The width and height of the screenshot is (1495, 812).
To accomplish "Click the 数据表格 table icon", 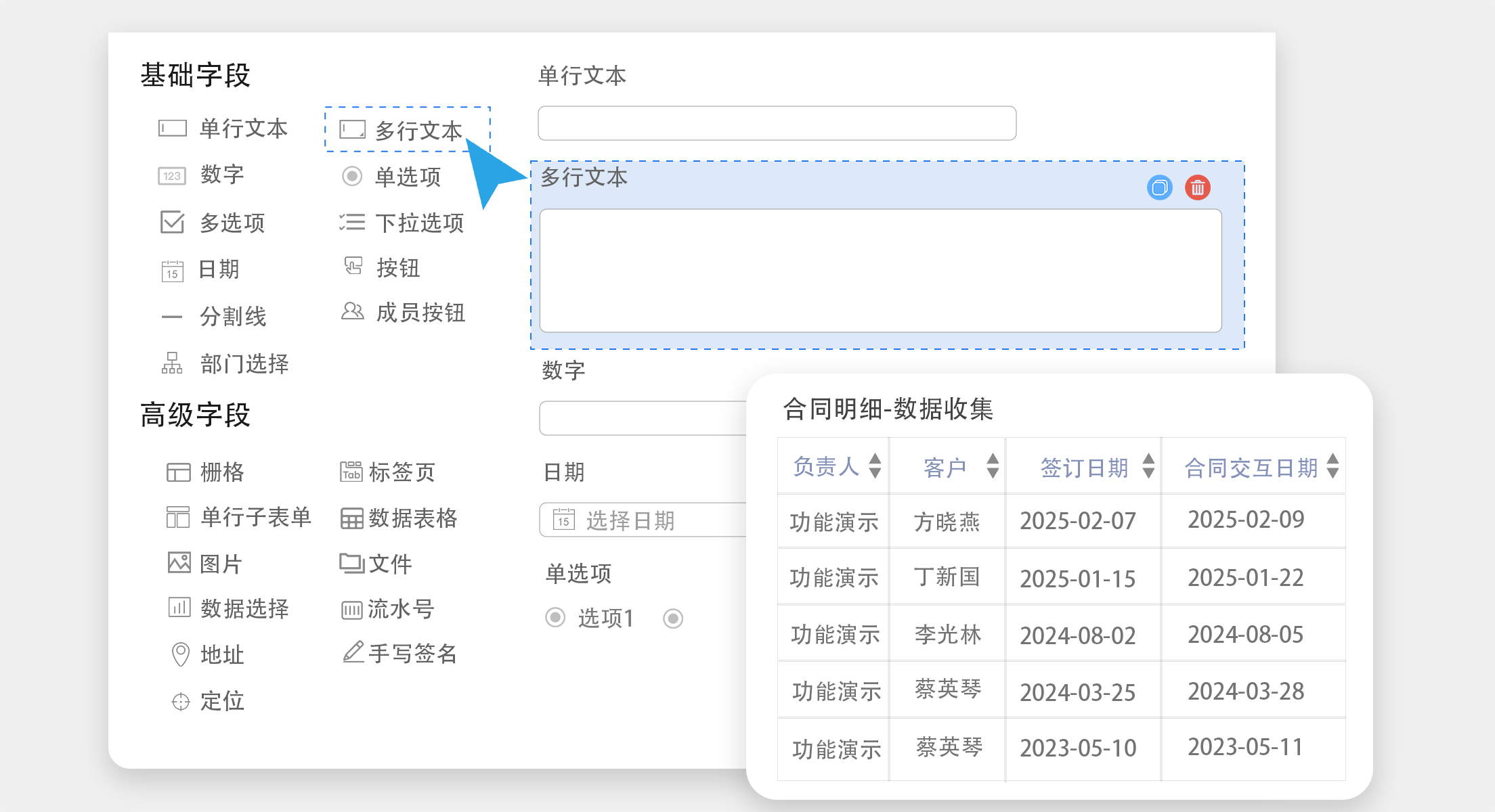I will pos(351,518).
